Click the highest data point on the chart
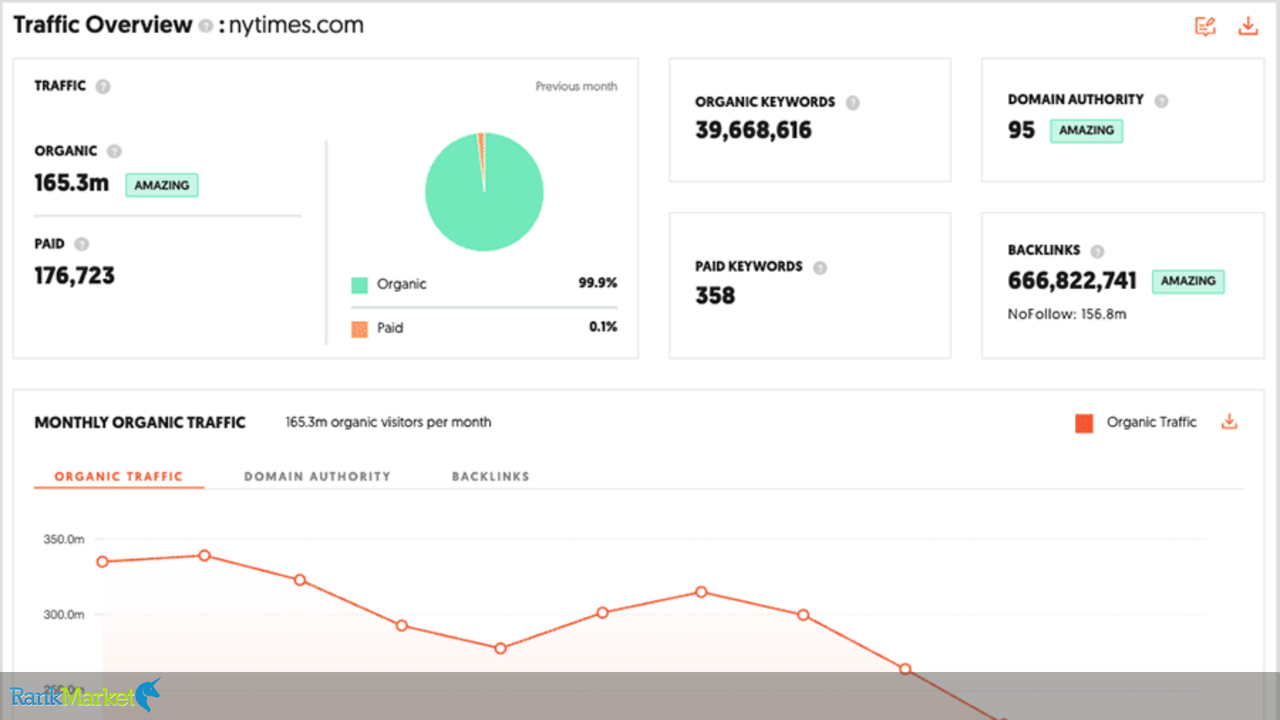Image resolution: width=1280 pixels, height=720 pixels. [x=204, y=555]
